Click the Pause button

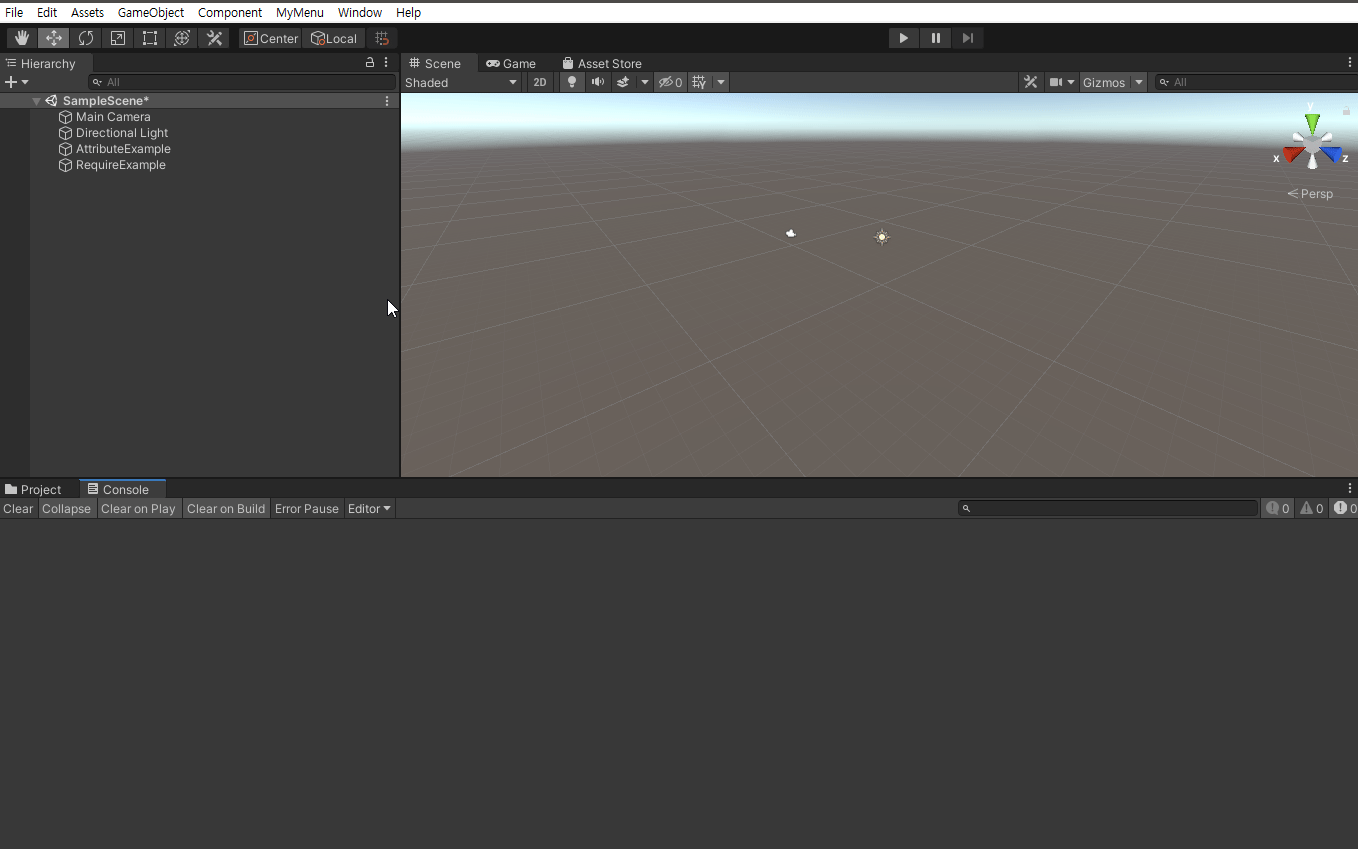pos(936,38)
